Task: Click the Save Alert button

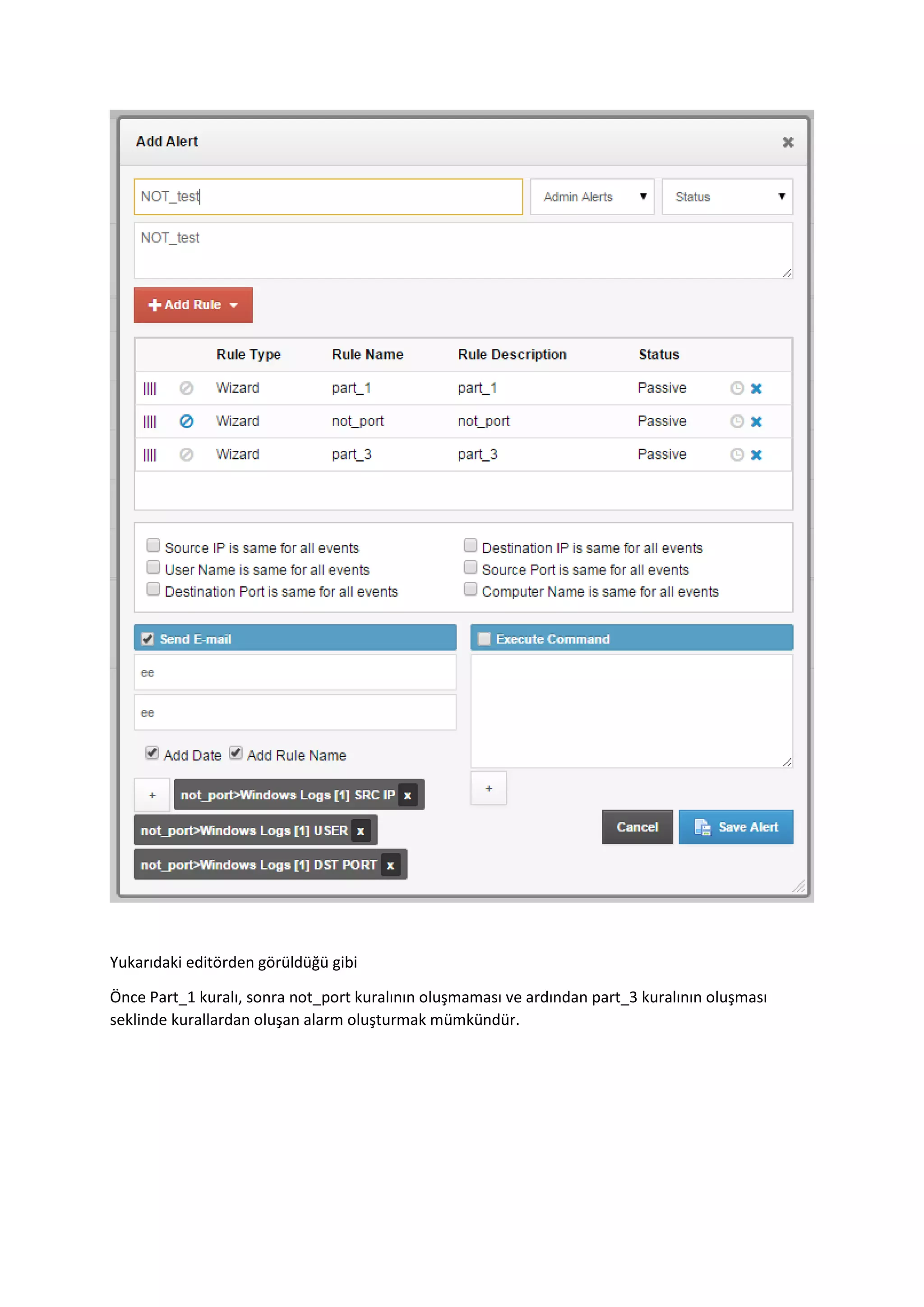Action: click(x=736, y=827)
